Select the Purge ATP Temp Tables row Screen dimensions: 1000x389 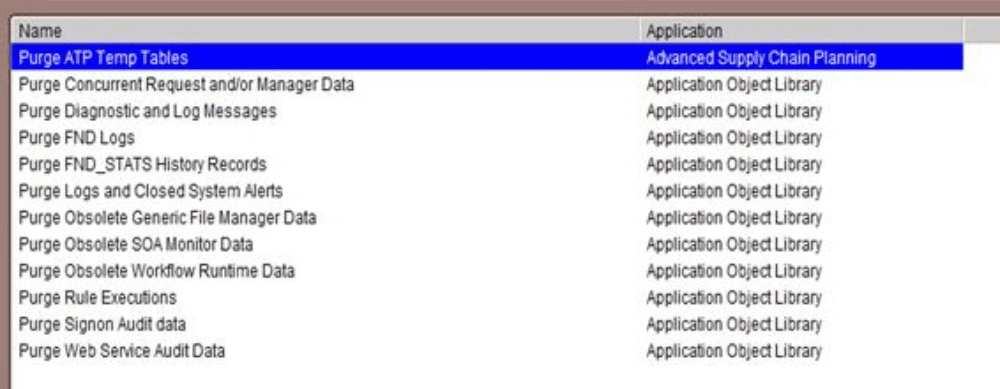coord(487,58)
